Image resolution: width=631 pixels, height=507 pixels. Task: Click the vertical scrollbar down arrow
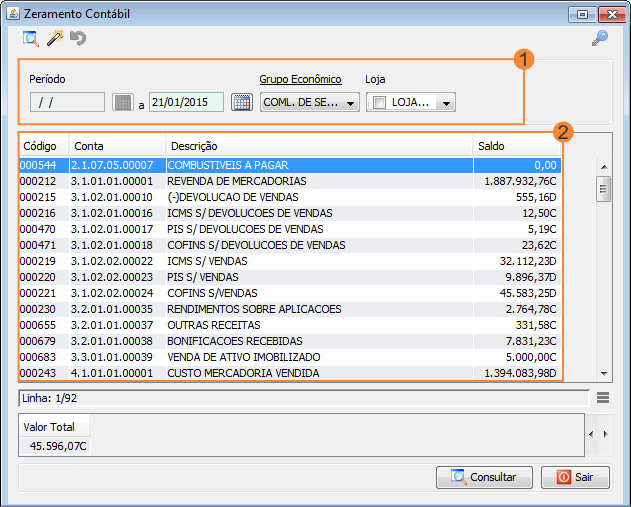[x=604, y=373]
